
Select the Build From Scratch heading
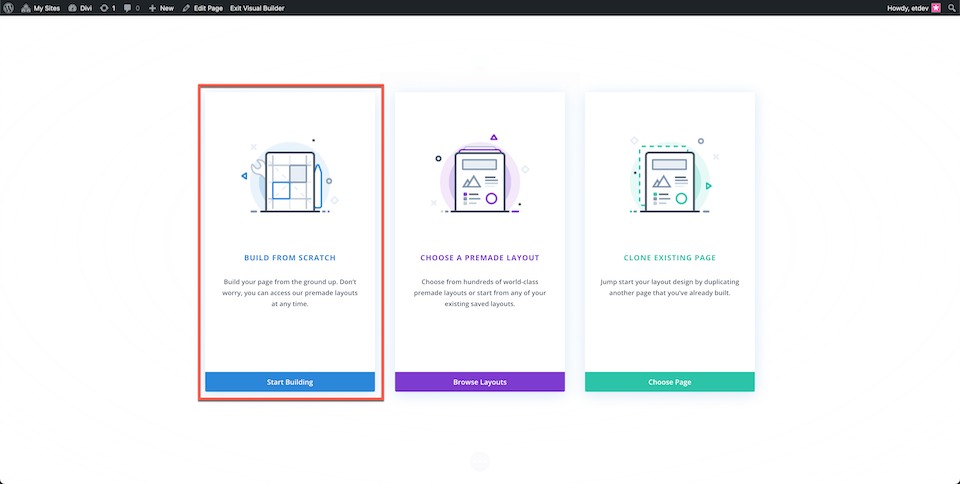[x=290, y=258]
